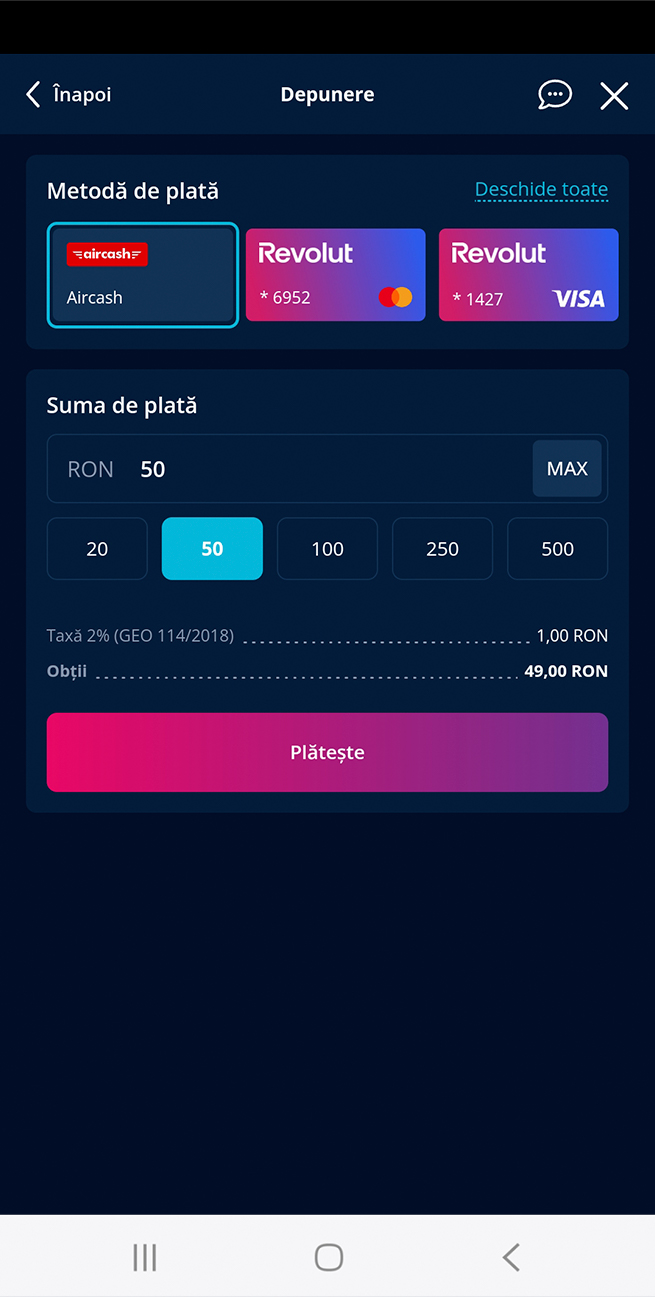The width and height of the screenshot is (655, 1297).
Task: Expand all methods via Deschide toate
Action: point(541,190)
